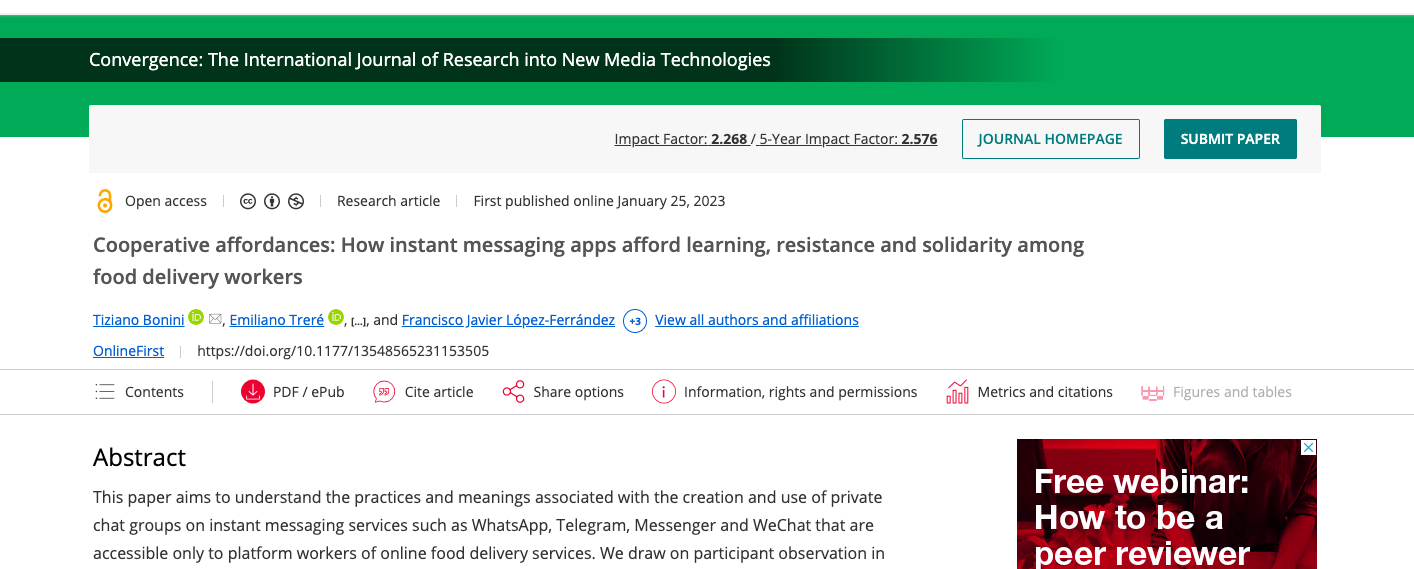The height and width of the screenshot is (569, 1414).
Task: Open the PDF / ePub download
Action: tap(293, 392)
